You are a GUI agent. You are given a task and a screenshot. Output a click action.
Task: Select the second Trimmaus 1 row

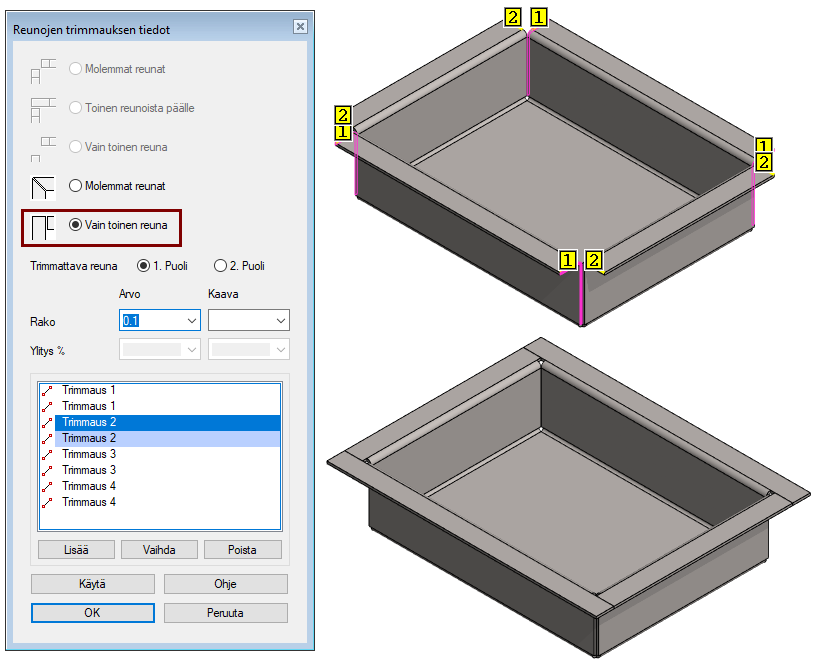(160, 406)
